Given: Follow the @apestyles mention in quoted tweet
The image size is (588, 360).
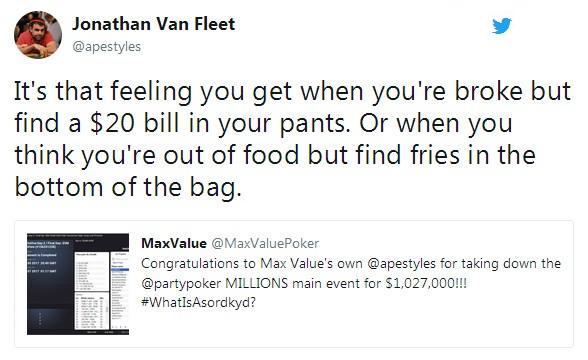Looking at the screenshot, I should (402, 263).
